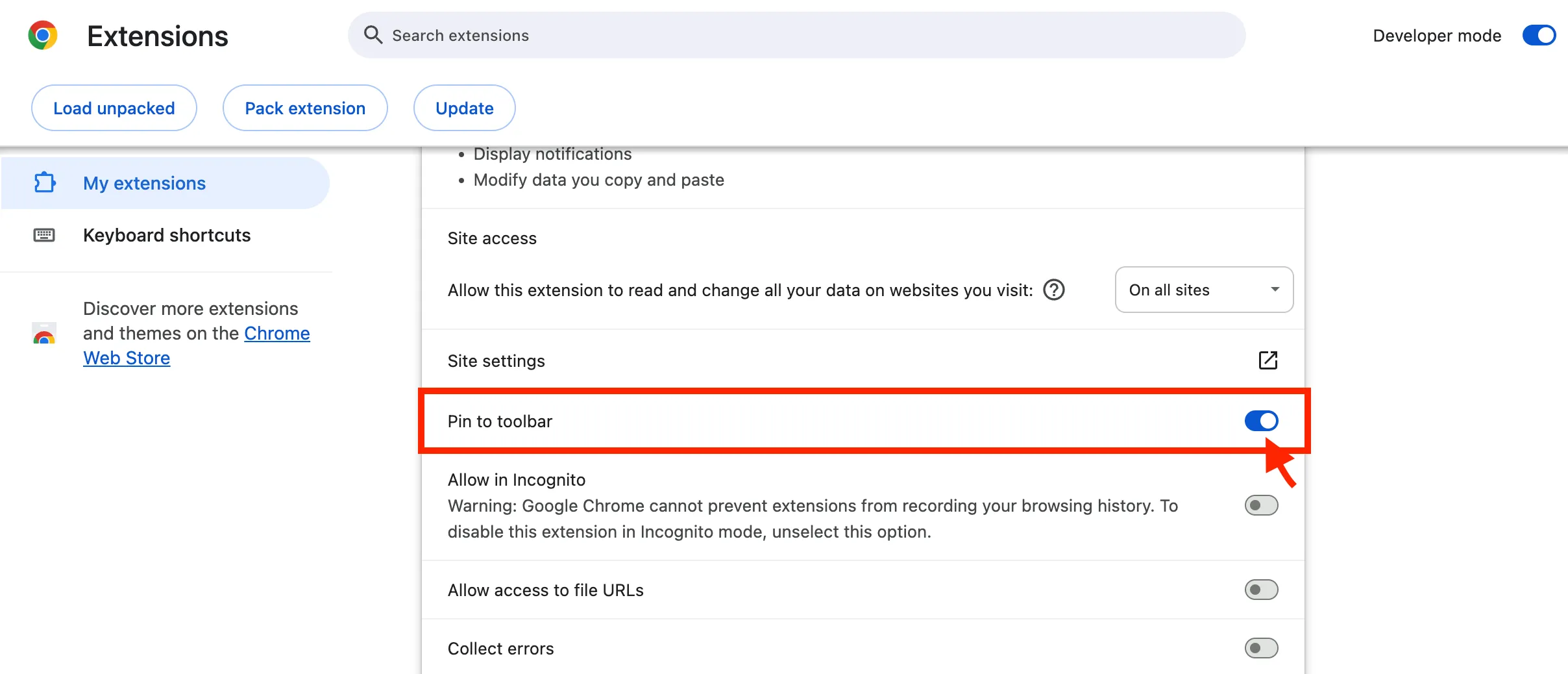Click the Load unpacked button
Screen dimensions: 1568x674
pos(114,108)
